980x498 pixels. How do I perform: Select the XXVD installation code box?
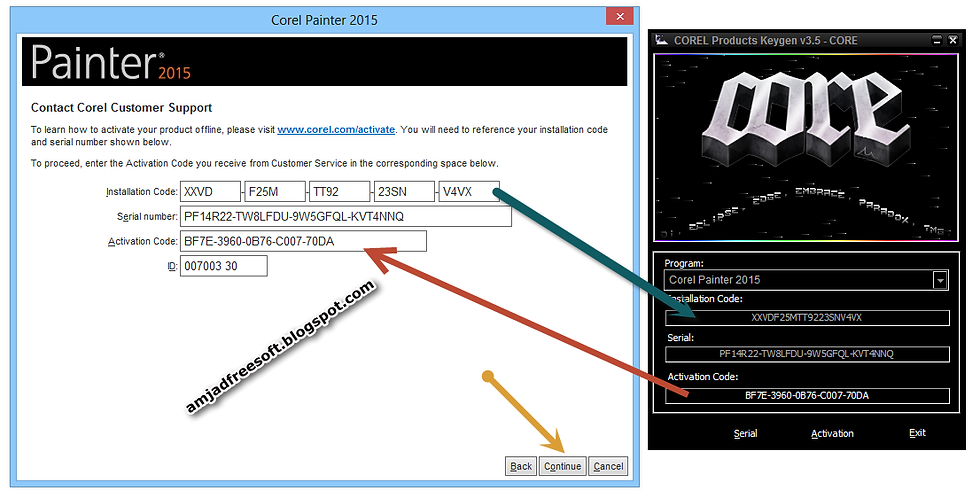[210, 192]
